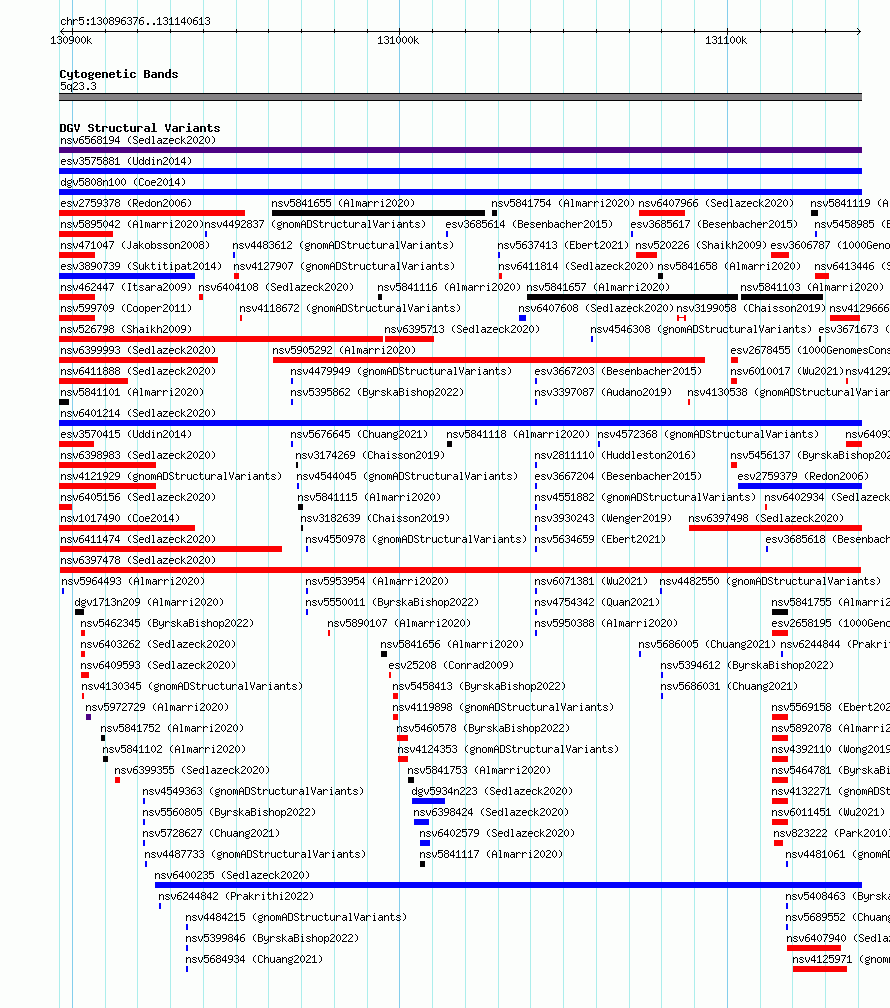890x1008 pixels.
Task: Click the blue bar under dgv5808n100
Action: tap(460, 192)
